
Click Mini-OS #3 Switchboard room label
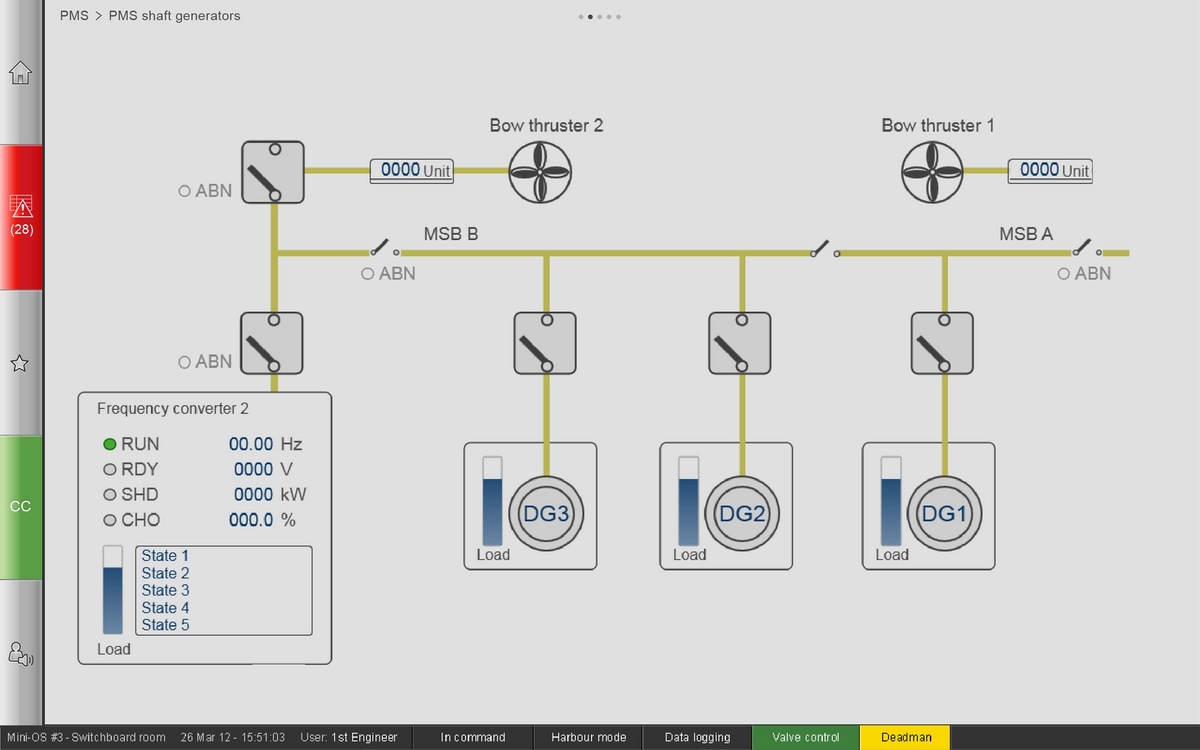click(x=86, y=738)
